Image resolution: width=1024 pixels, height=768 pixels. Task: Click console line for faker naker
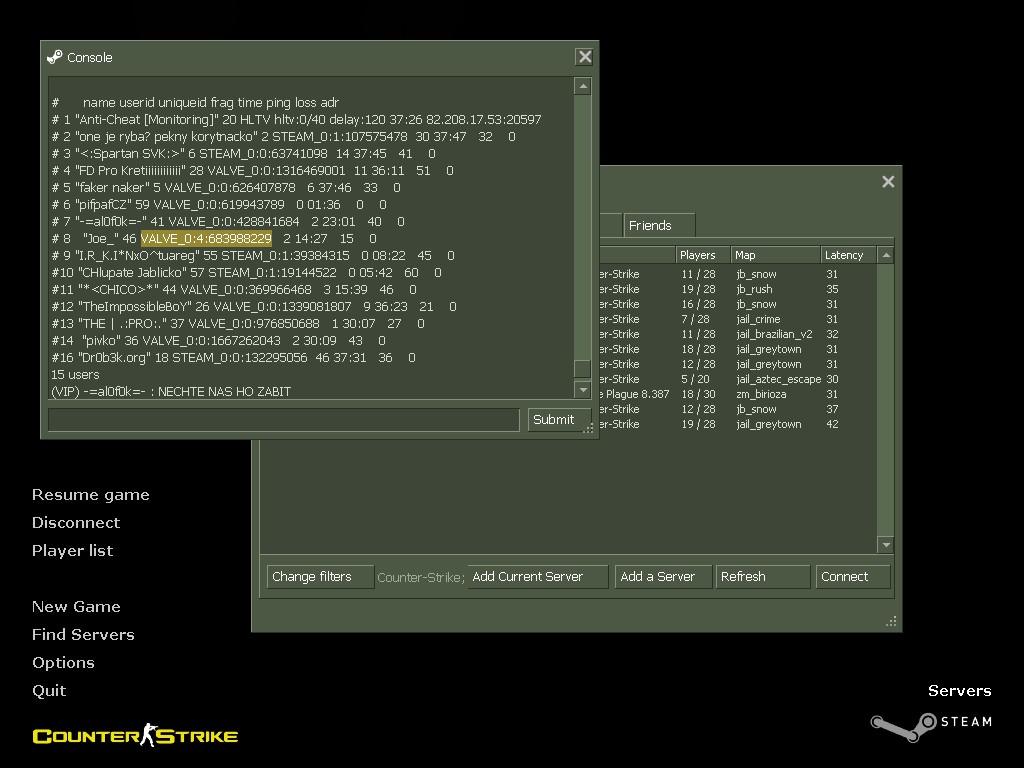click(226, 187)
